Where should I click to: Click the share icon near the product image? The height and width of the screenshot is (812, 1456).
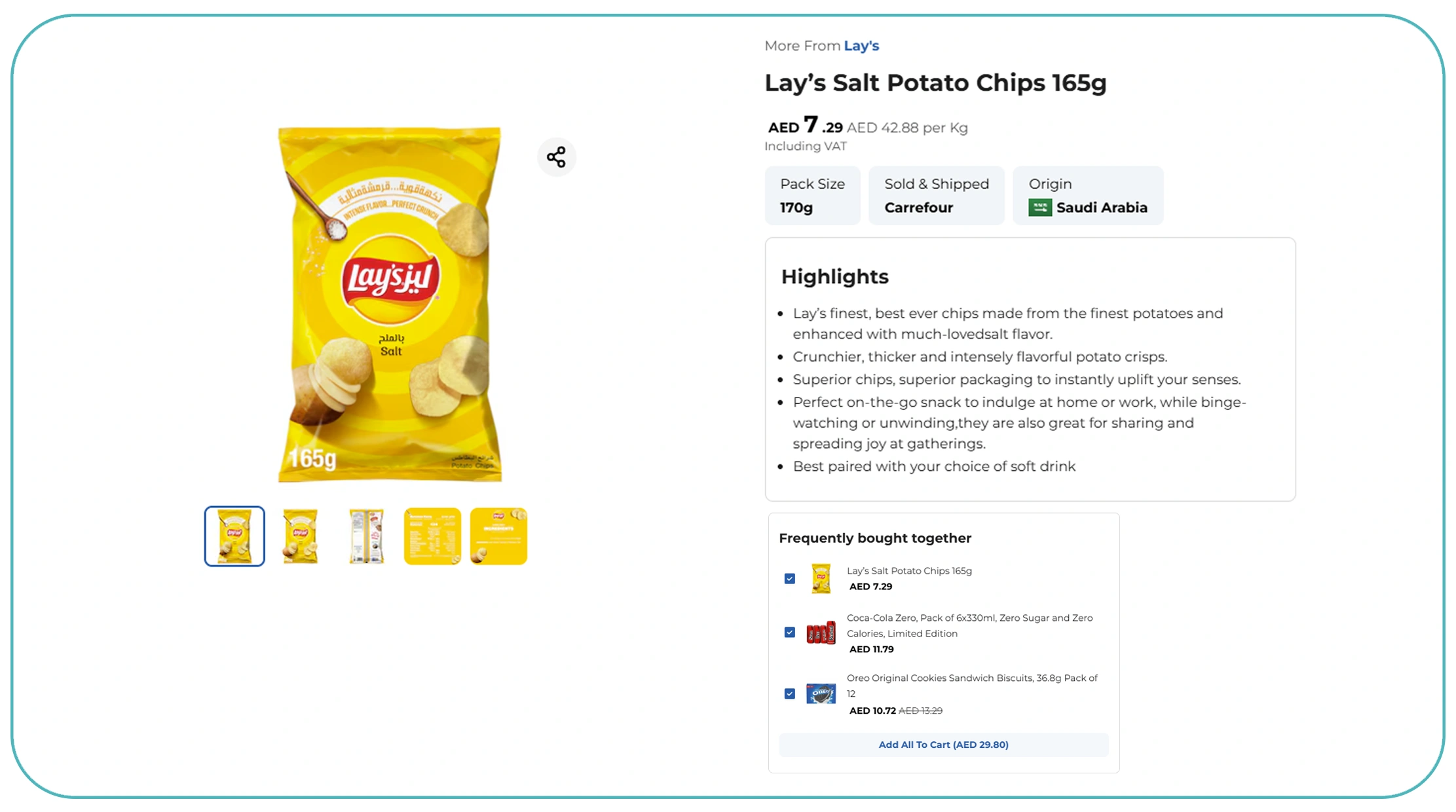coord(557,157)
